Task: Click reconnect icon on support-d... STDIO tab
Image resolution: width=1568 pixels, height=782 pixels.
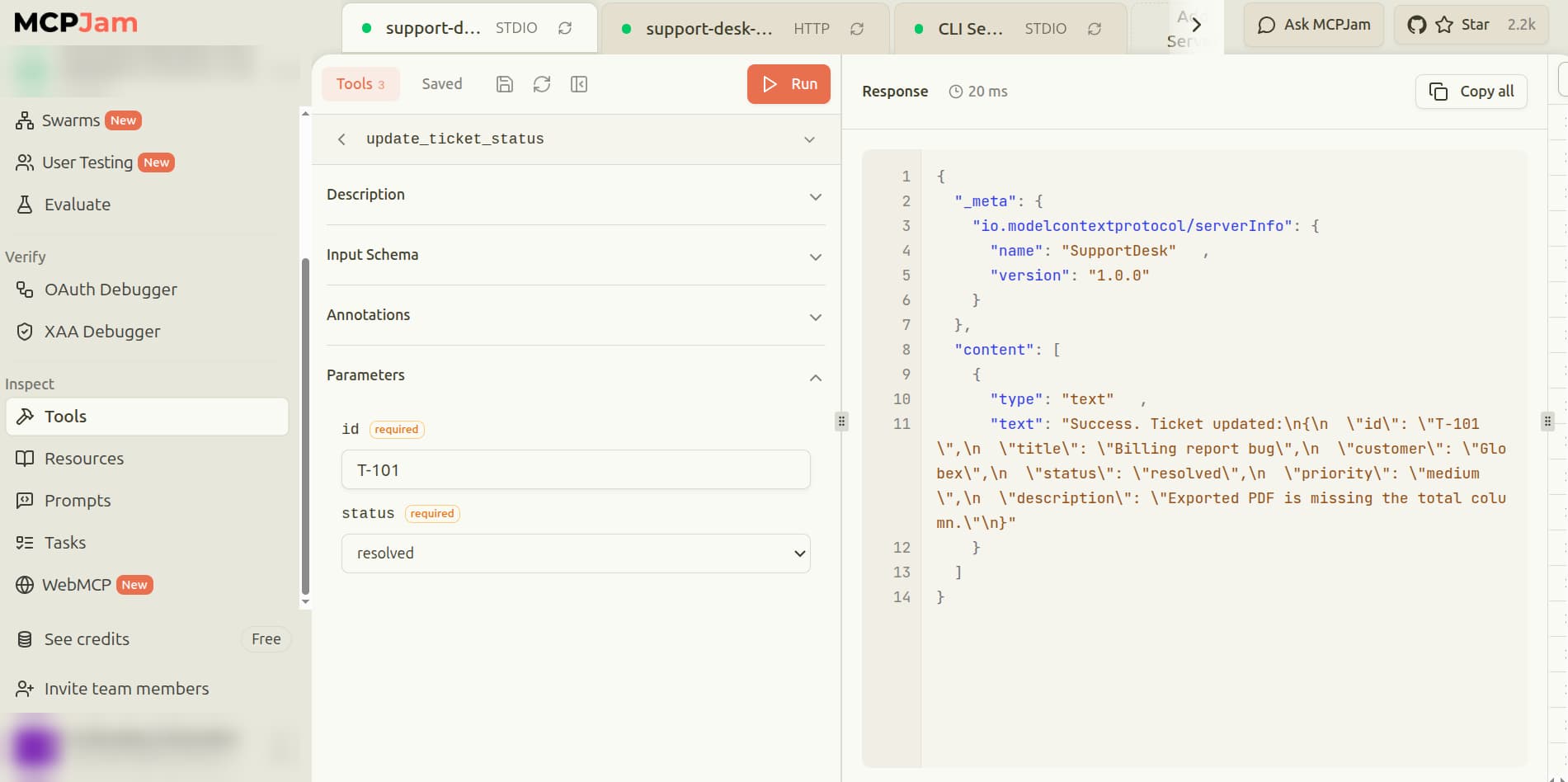Action: tap(565, 28)
